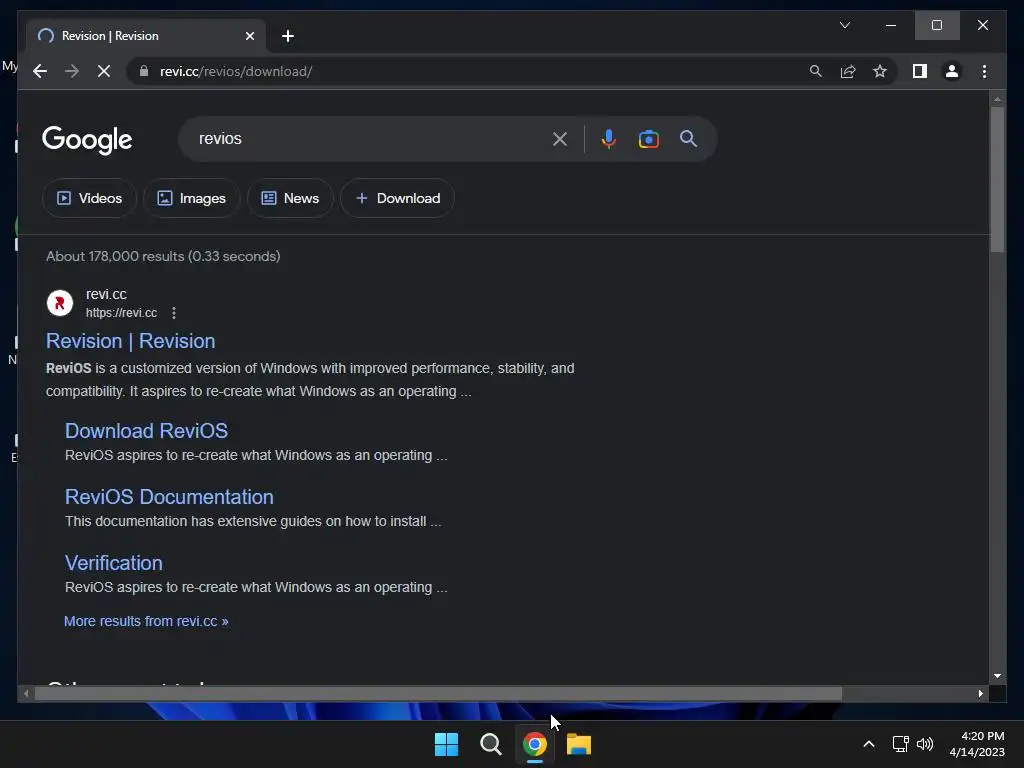Screen dimensions: 1024x768
Task: Open network status in tray
Action: (x=901, y=744)
